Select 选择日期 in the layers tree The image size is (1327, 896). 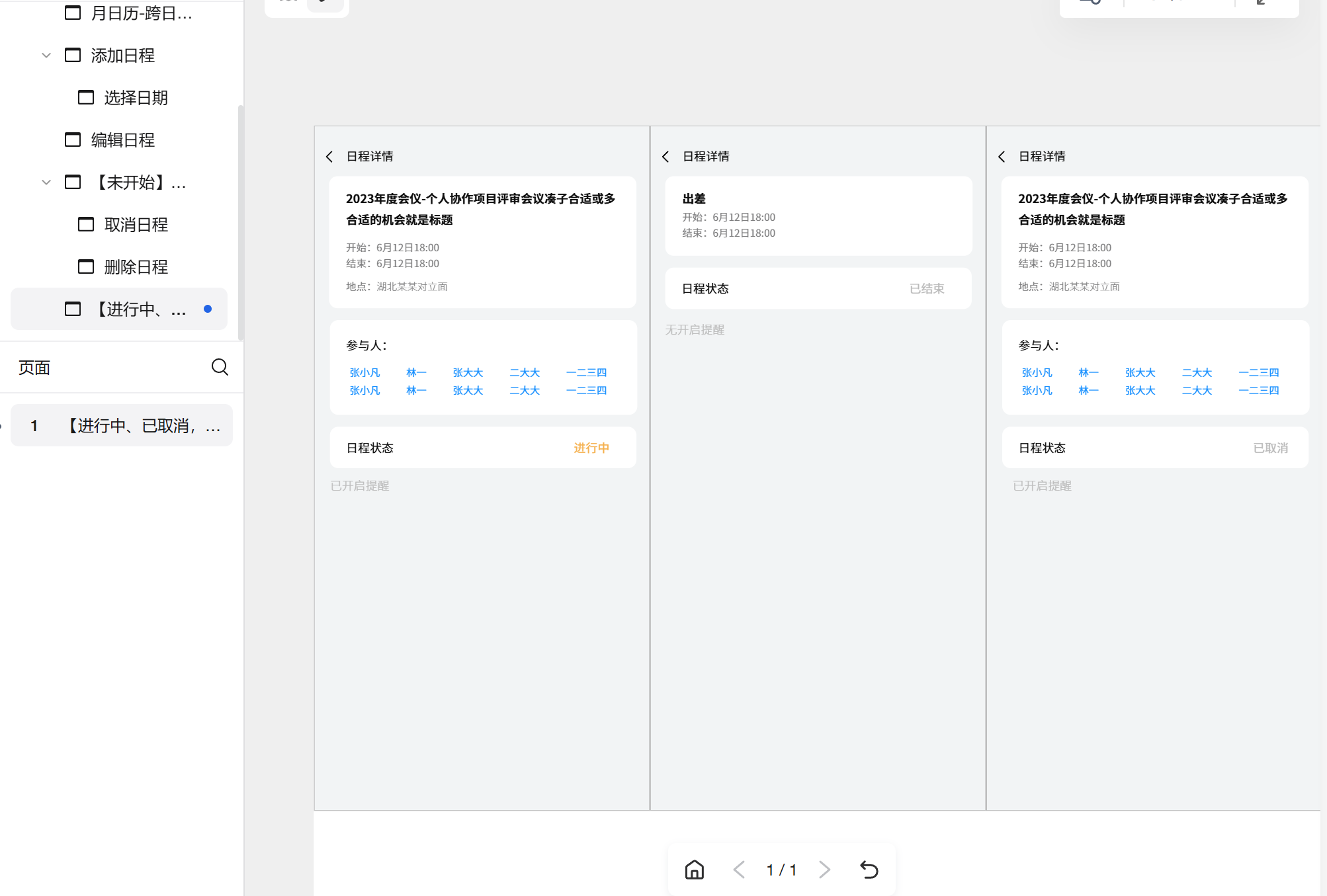click(135, 97)
